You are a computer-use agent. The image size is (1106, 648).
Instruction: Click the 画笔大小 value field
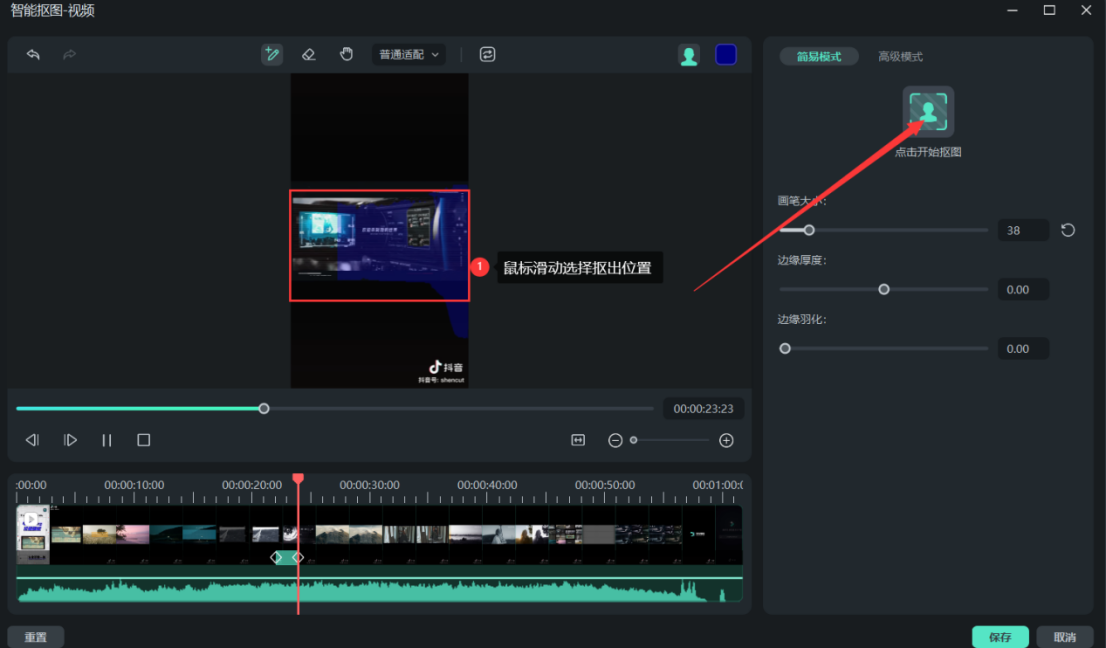coord(1023,231)
